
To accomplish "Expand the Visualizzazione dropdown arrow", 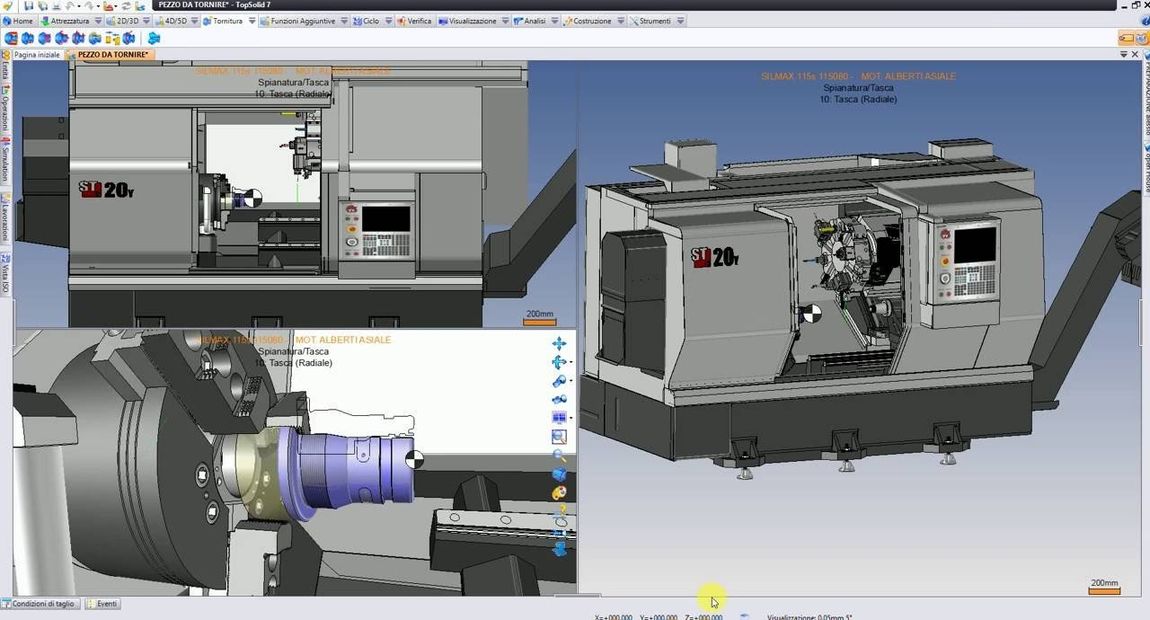I will click(505, 21).
